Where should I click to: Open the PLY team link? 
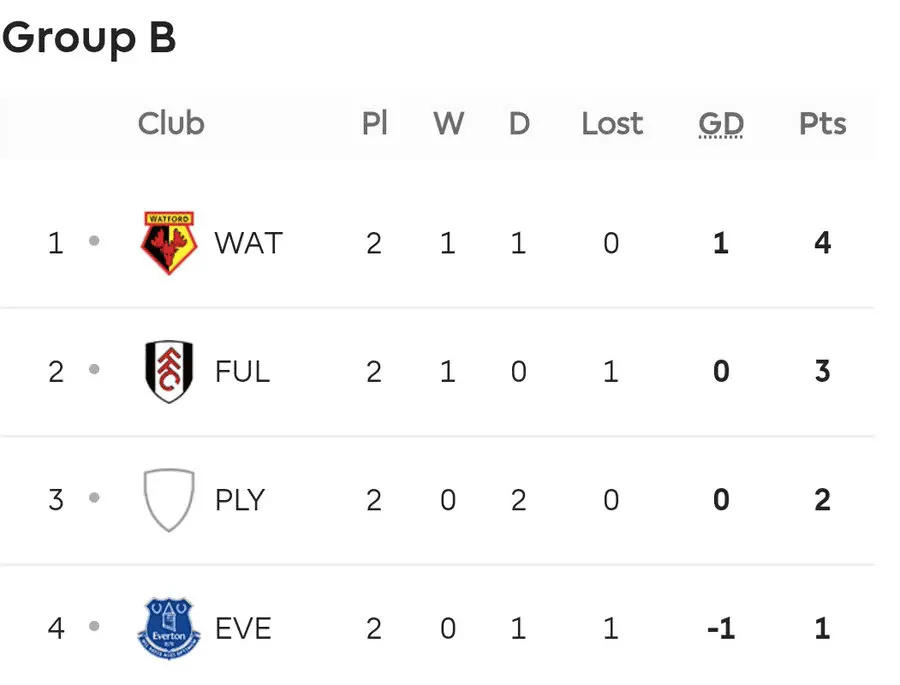coord(240,500)
